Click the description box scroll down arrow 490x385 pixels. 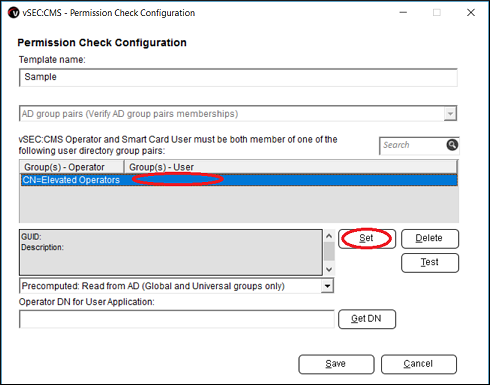pos(329,269)
